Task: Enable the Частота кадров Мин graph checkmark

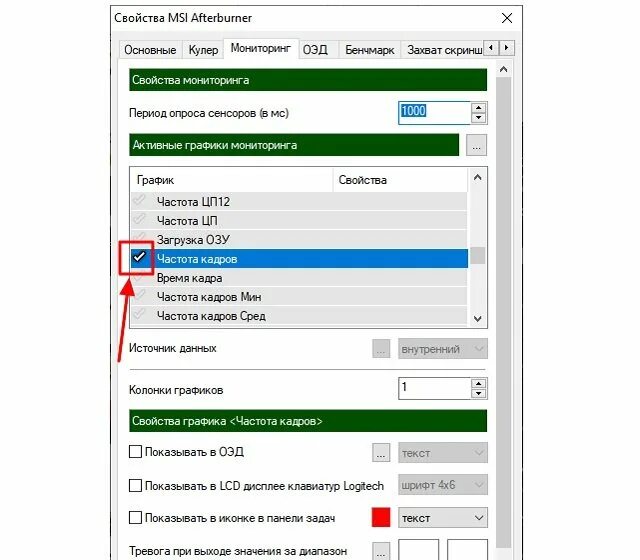Action: (140, 296)
